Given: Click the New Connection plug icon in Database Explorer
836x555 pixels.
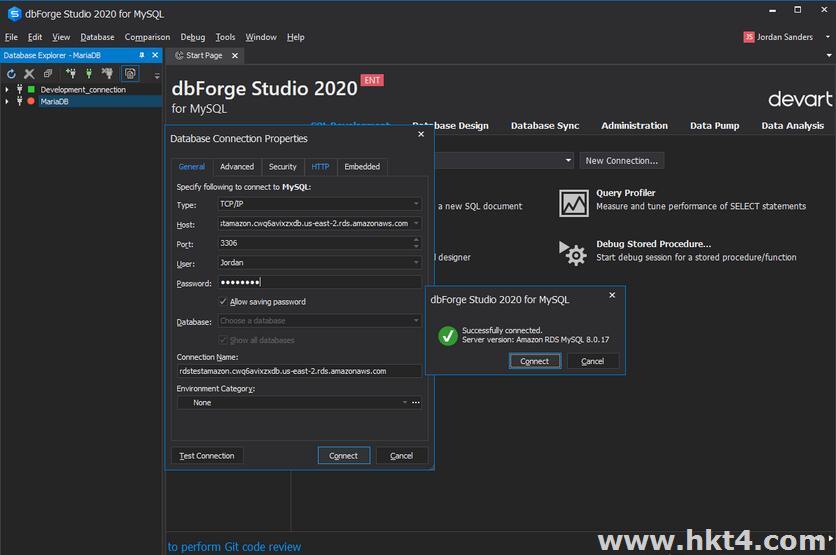Looking at the screenshot, I should coord(70,74).
